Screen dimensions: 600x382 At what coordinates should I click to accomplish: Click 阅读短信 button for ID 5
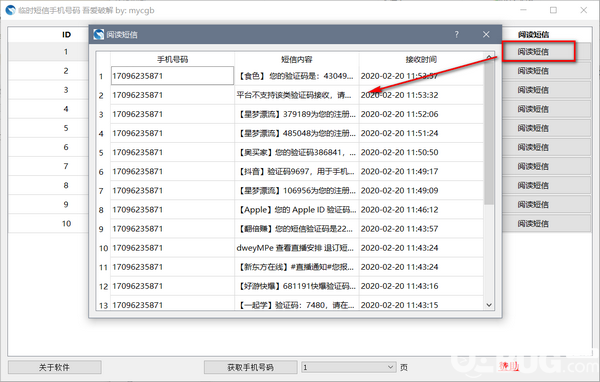coord(546,128)
